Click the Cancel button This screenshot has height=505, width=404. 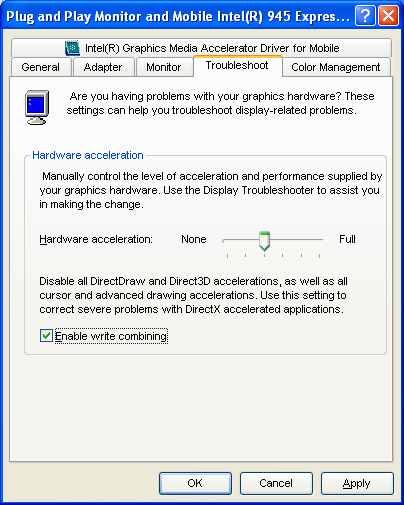(x=276, y=483)
